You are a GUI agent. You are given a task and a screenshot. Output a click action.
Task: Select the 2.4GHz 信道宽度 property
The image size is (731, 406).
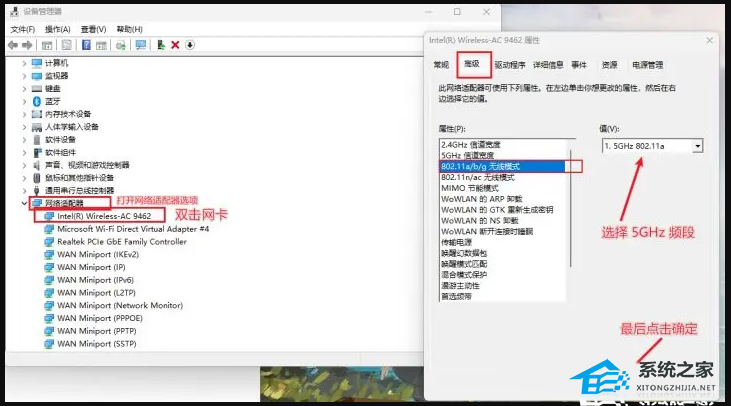tap(471, 145)
